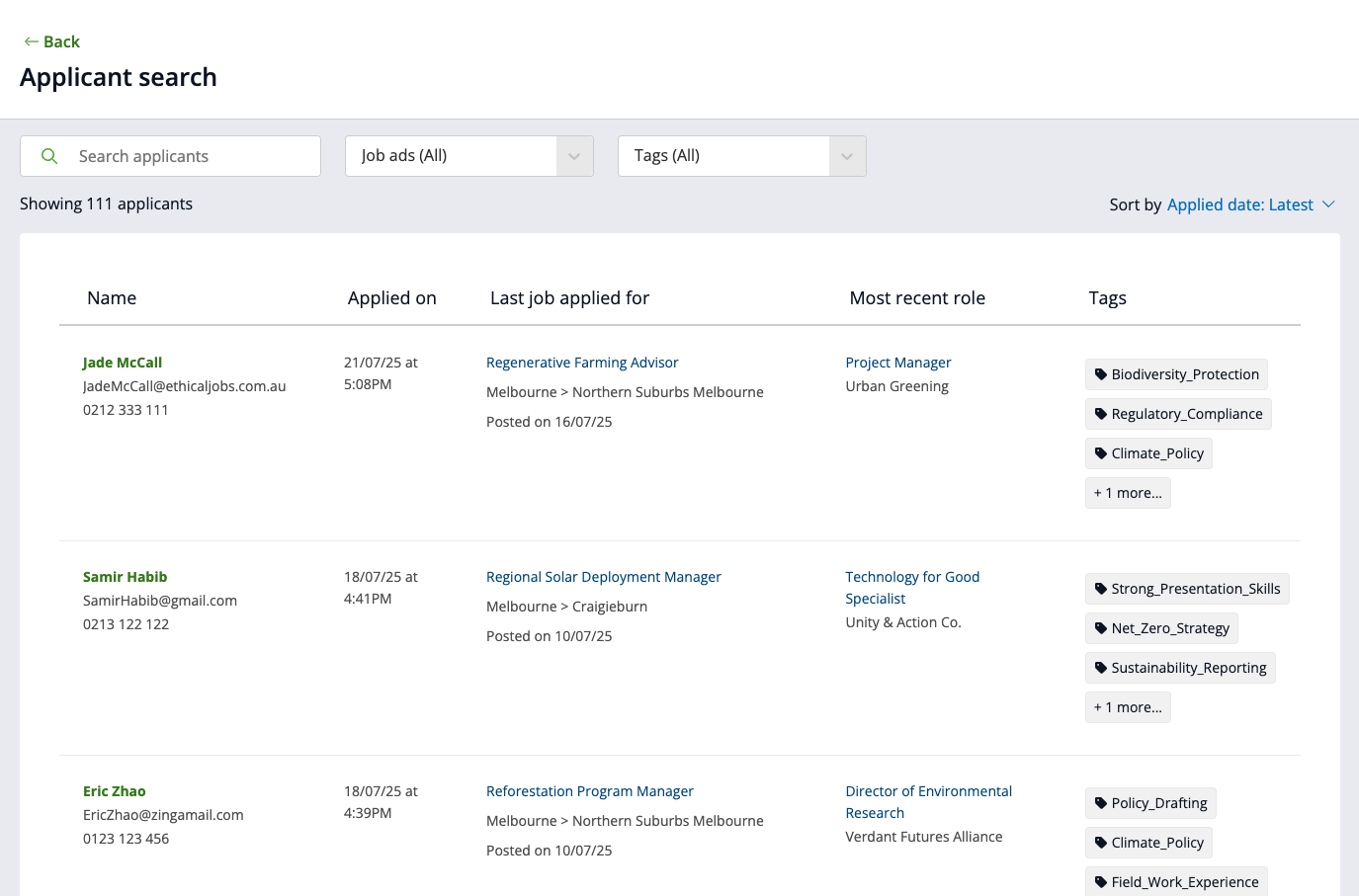This screenshot has width=1359, height=896.
Task: Open Eric Zhao's applicant profile
Action: [x=115, y=791]
